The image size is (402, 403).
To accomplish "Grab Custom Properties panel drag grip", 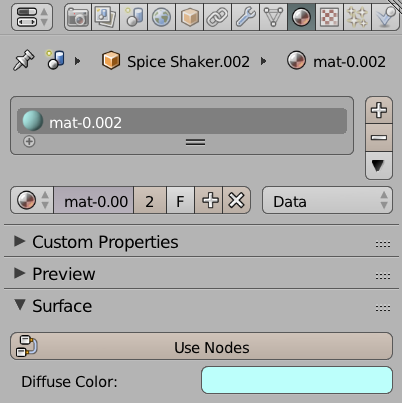I will pyautogui.click(x=383, y=244).
